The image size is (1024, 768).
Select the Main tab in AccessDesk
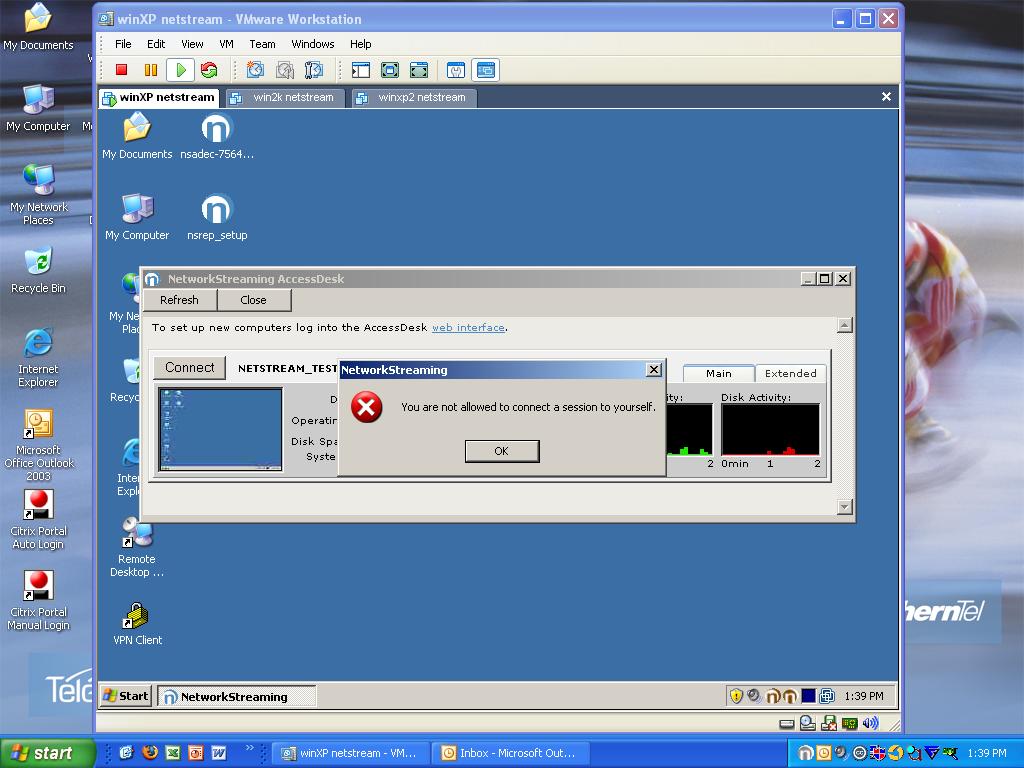718,374
